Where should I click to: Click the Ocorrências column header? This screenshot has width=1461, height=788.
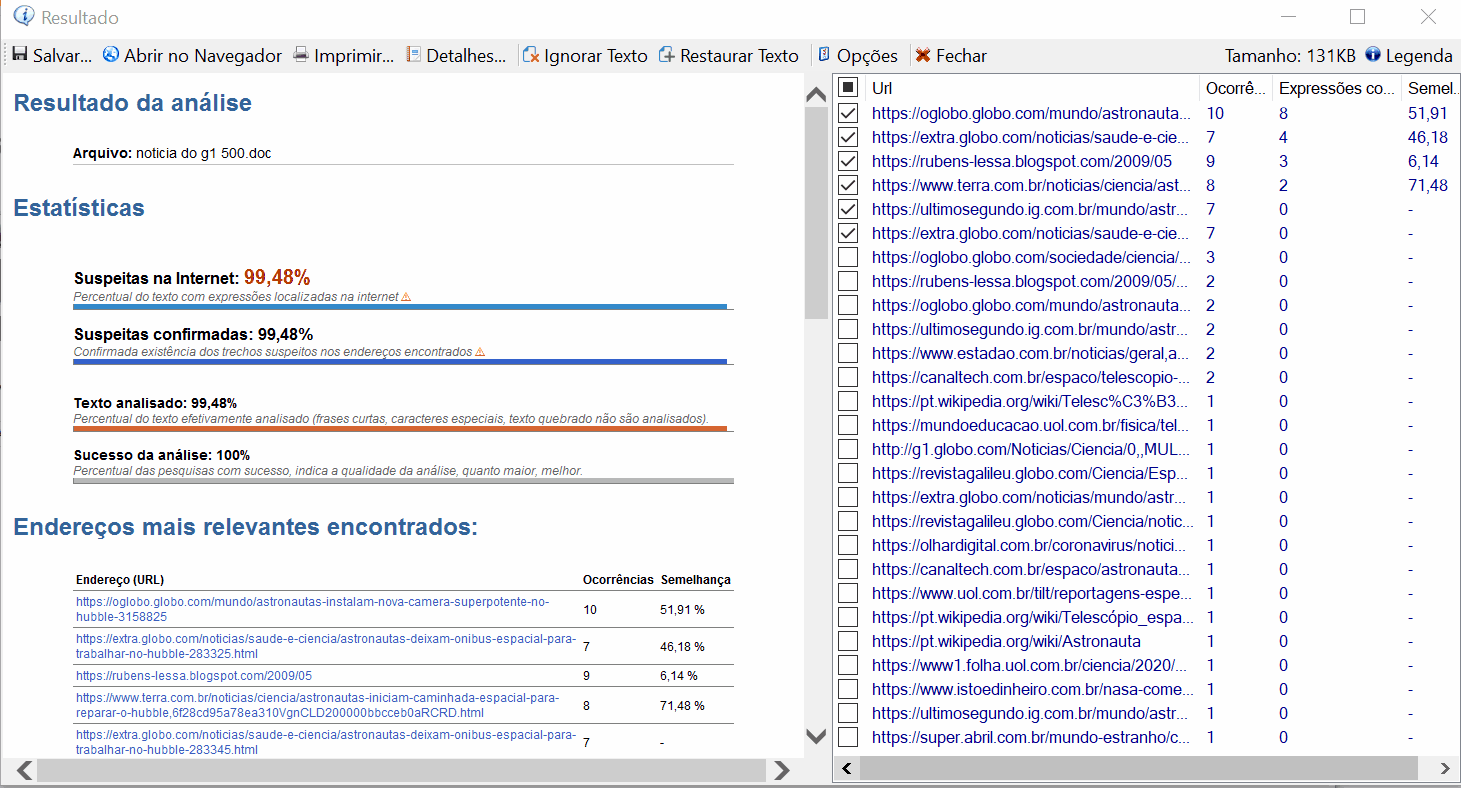[x=1235, y=88]
